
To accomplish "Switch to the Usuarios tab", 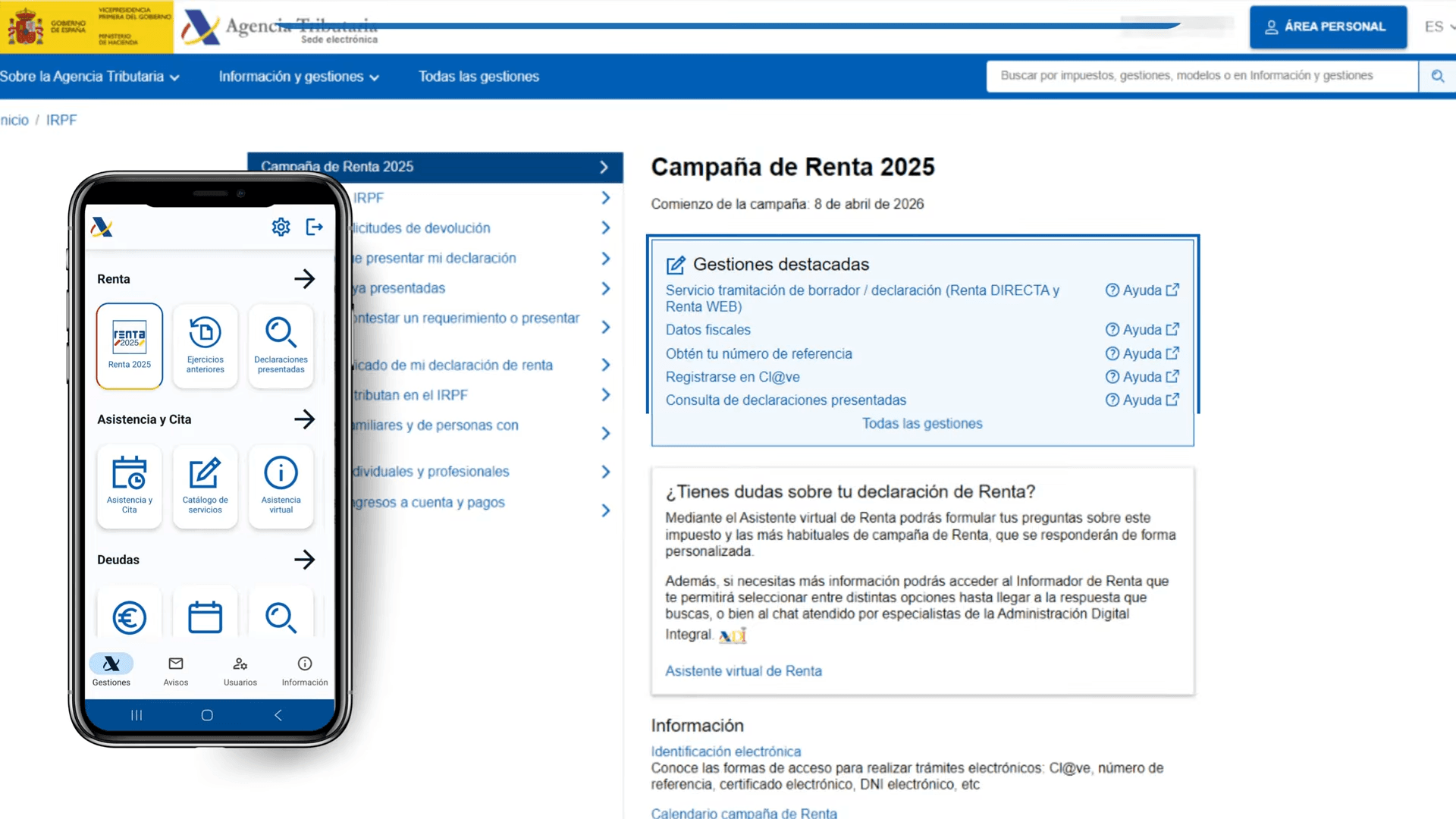I will [x=240, y=670].
